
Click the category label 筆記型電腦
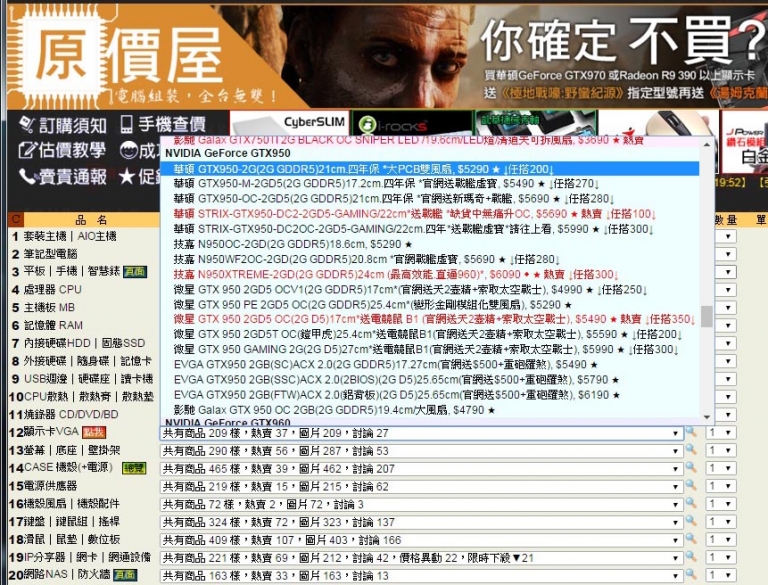(x=50, y=254)
